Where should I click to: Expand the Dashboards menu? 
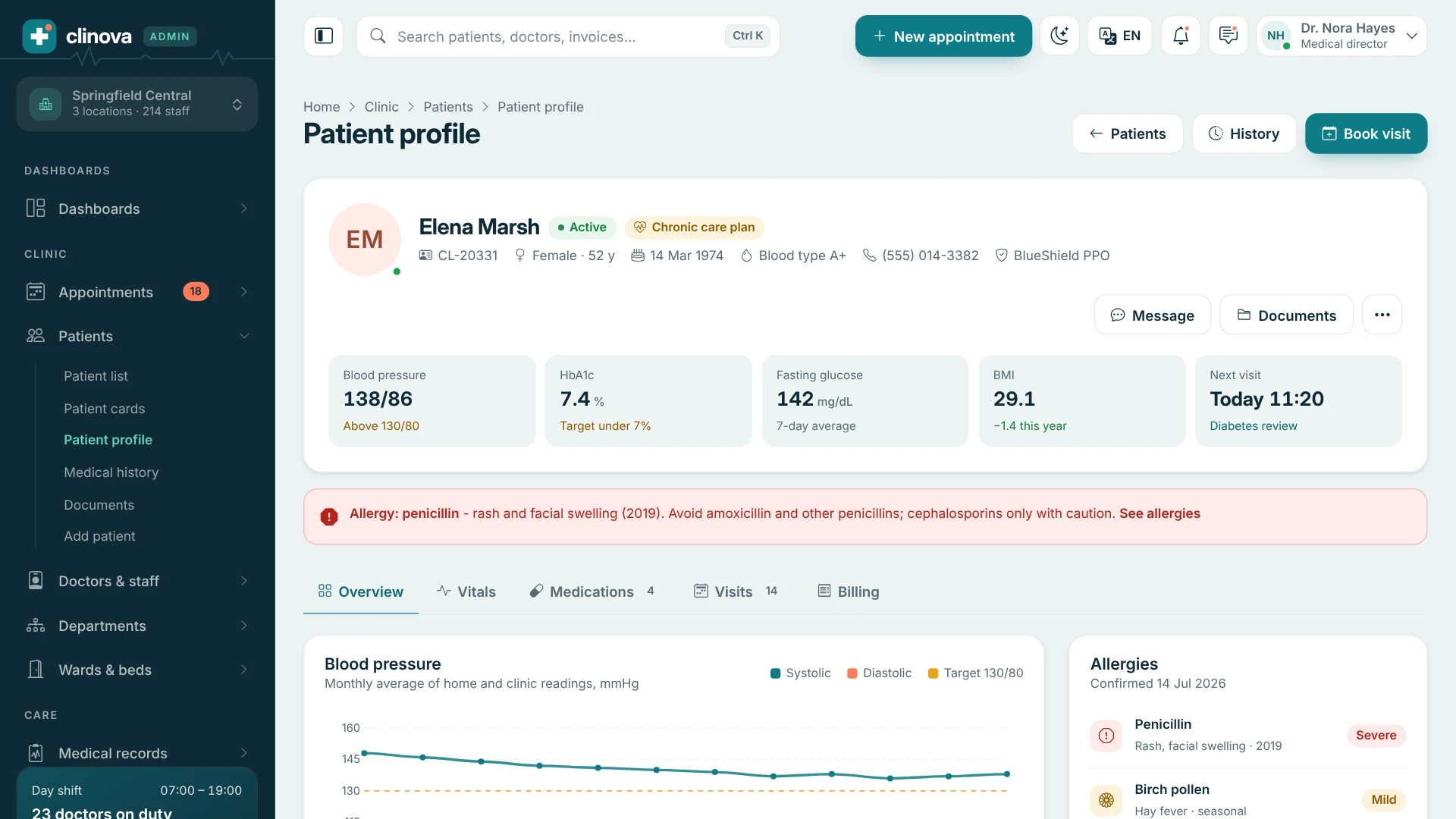(136, 209)
